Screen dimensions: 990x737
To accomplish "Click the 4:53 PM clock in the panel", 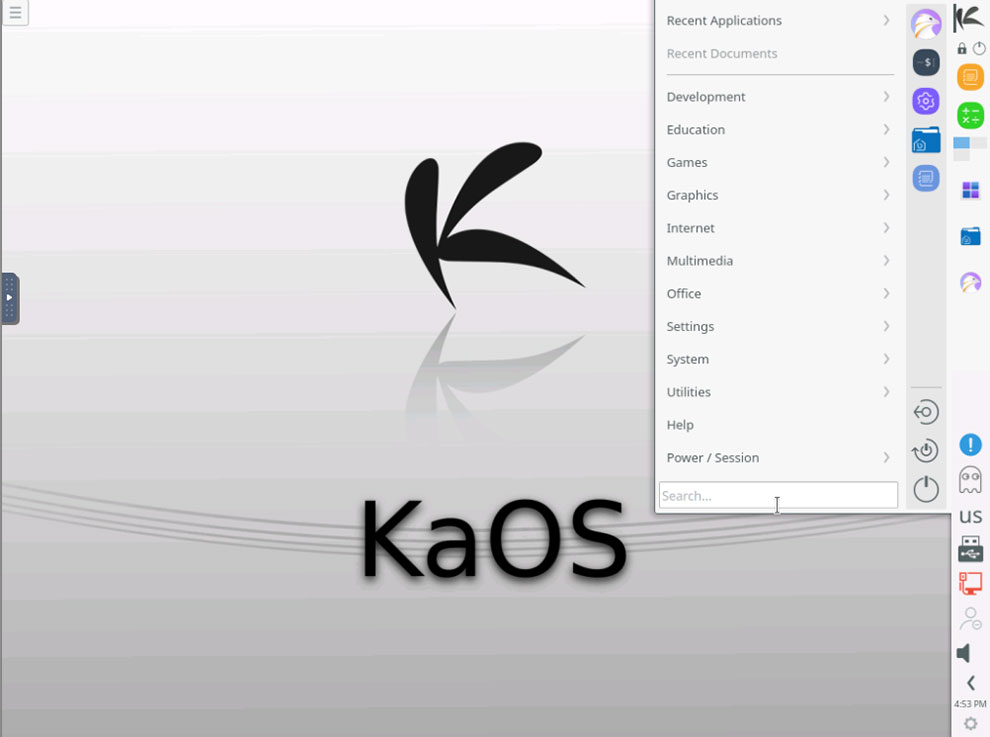I will [970, 704].
